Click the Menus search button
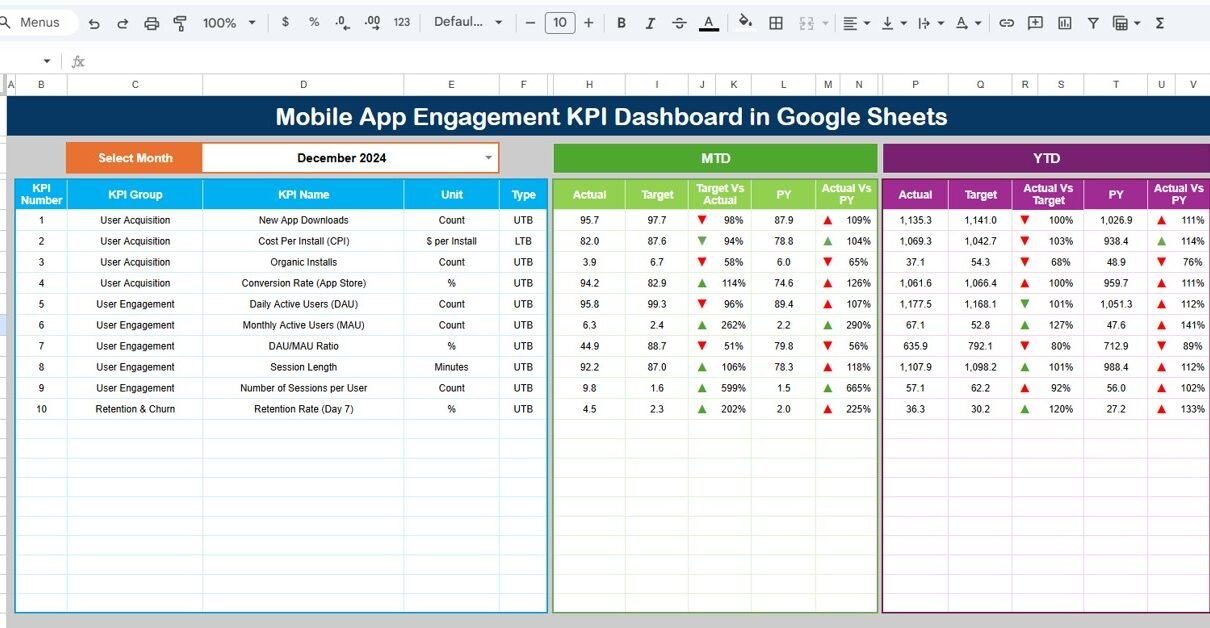 35,22
